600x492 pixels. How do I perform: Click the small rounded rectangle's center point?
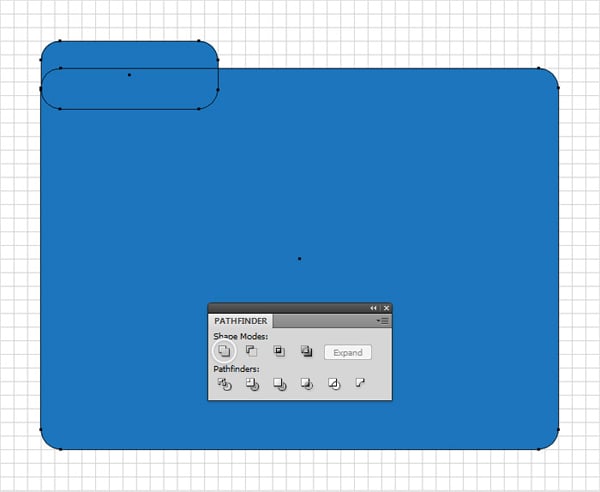pos(129,75)
